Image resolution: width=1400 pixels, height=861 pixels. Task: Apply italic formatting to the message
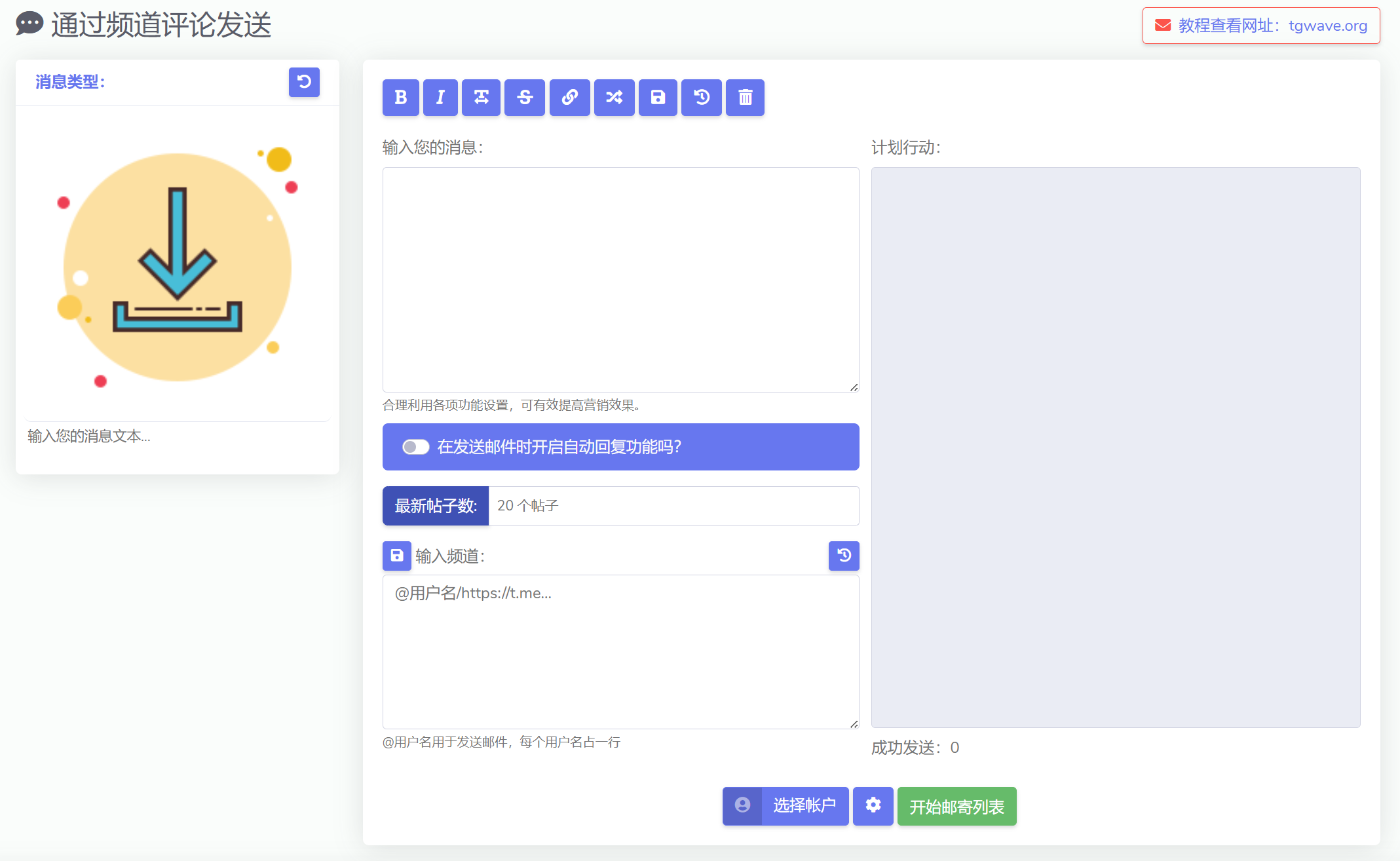(440, 98)
